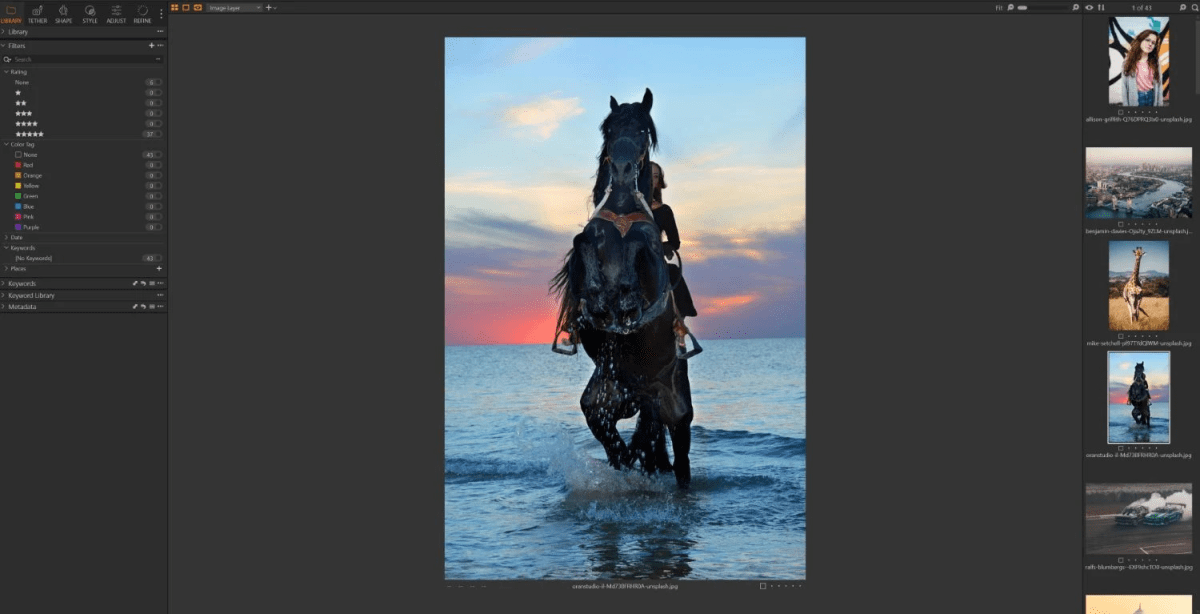Click the Shape tool tab icon

[x=63, y=12]
